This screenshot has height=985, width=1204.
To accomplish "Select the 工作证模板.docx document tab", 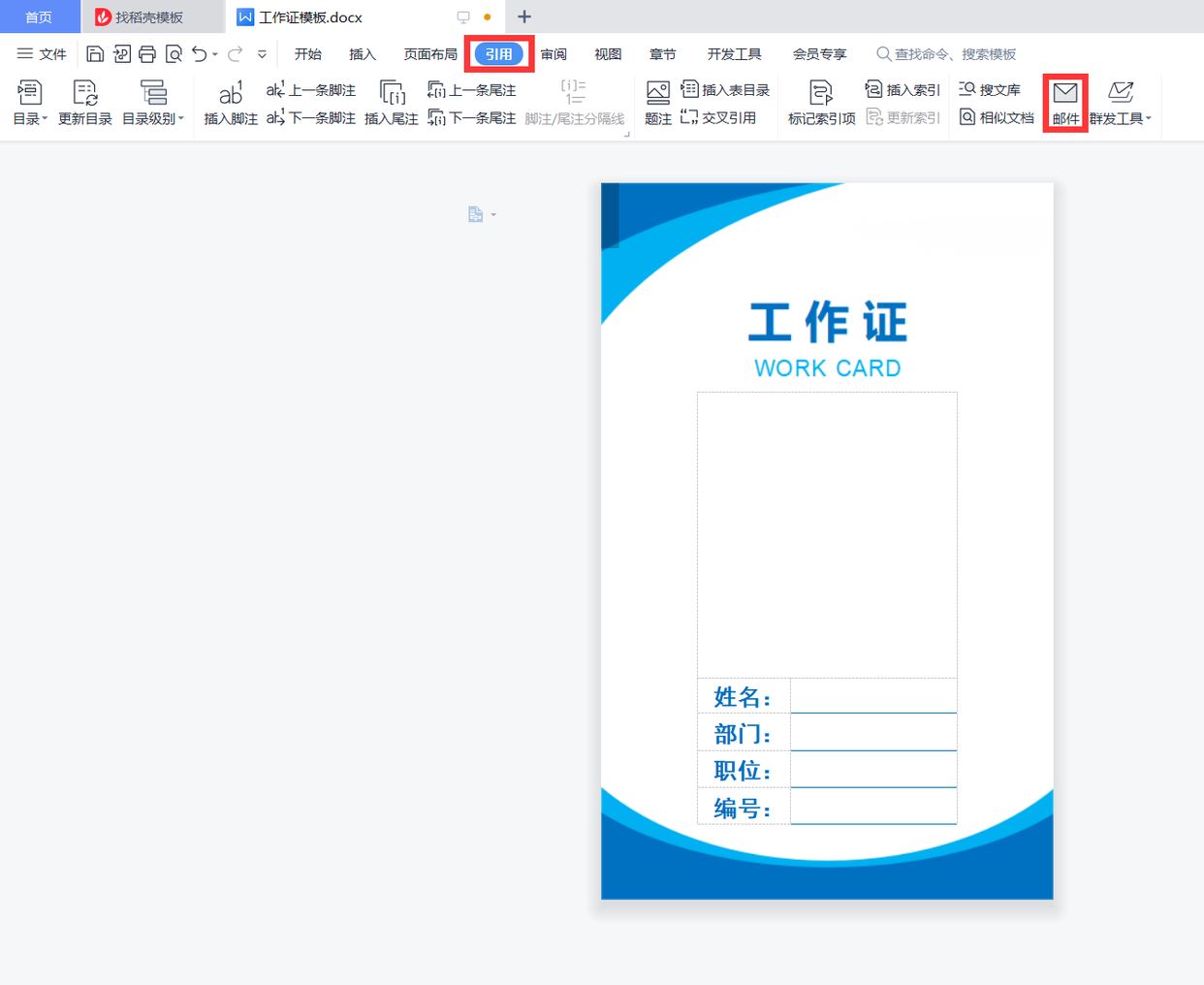I will point(310,17).
